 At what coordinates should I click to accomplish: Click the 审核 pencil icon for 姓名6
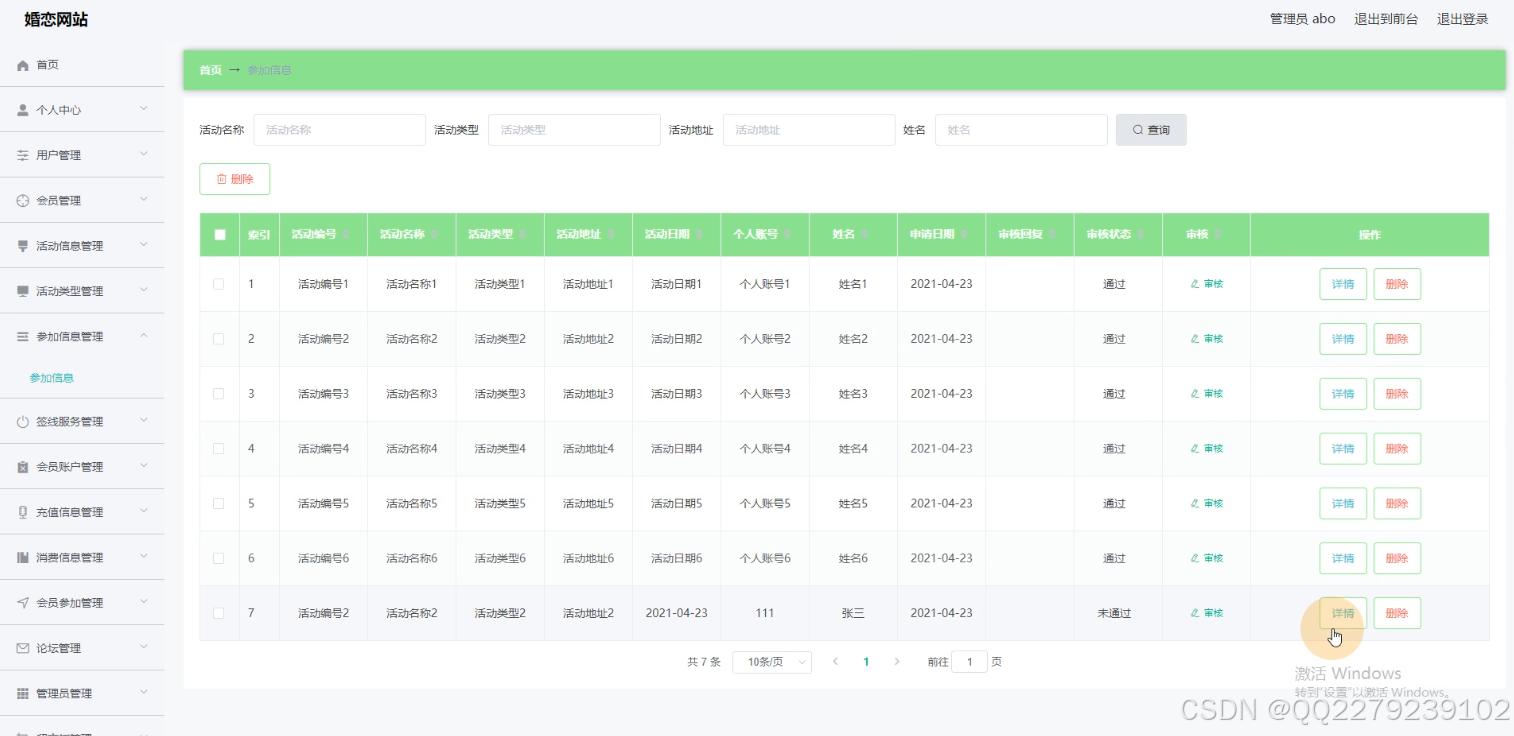pyautogui.click(x=1195, y=559)
